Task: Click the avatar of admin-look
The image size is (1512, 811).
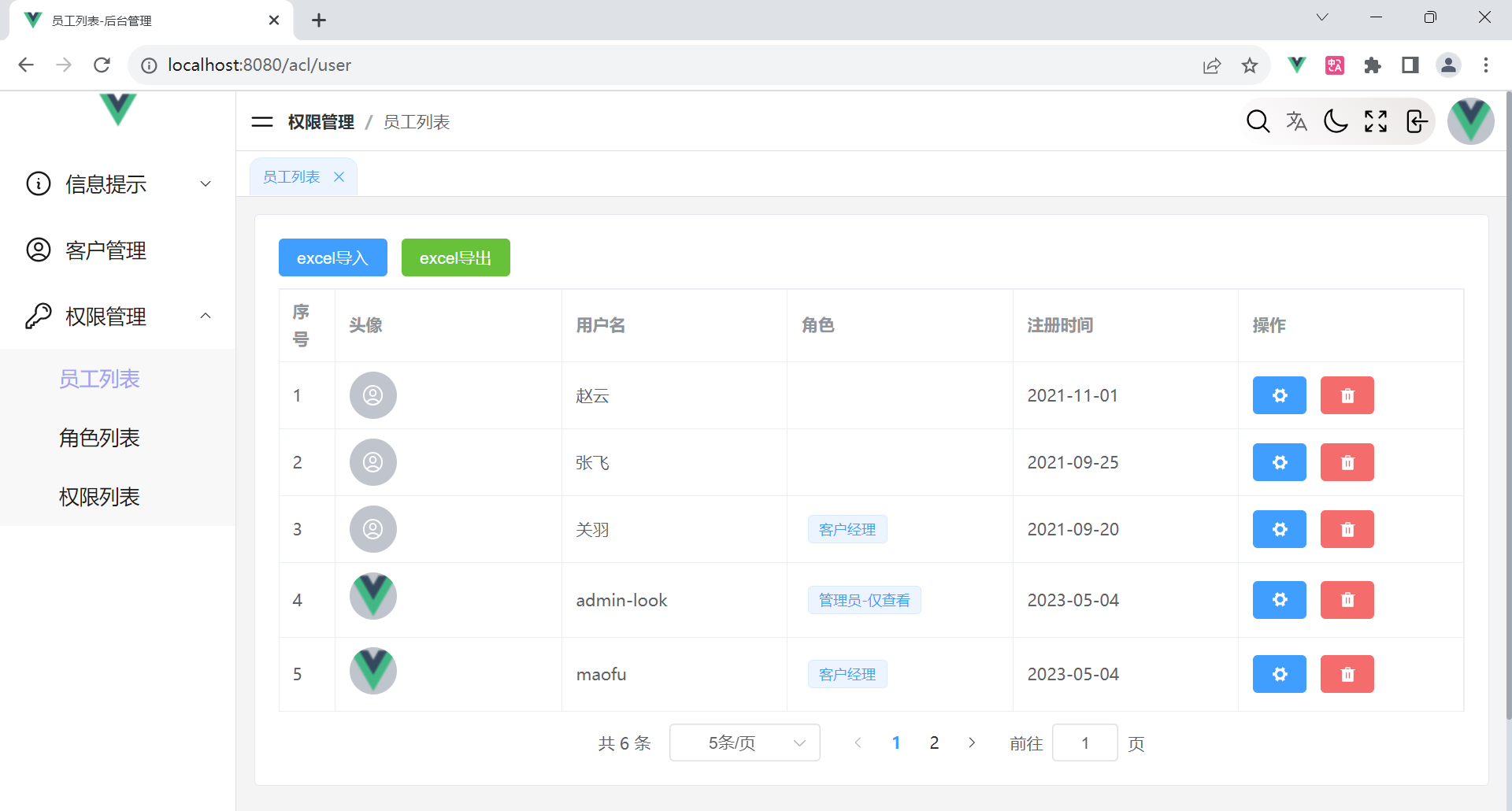Action: coord(373,596)
